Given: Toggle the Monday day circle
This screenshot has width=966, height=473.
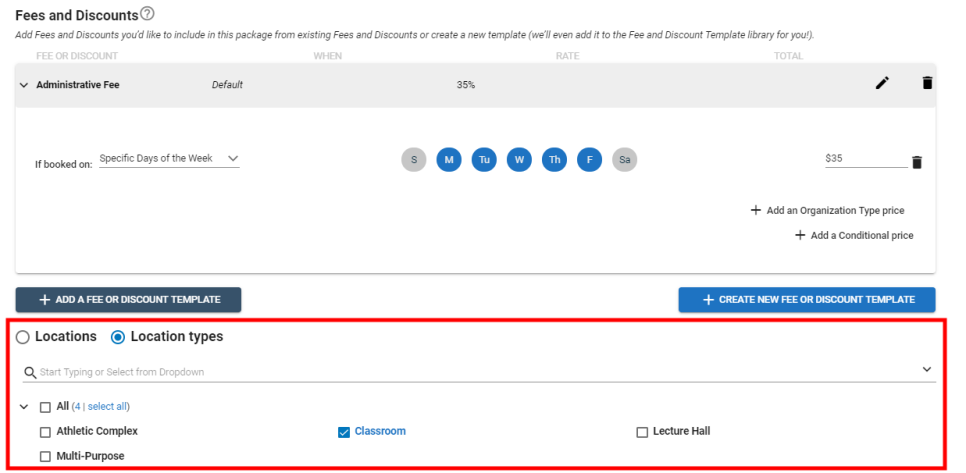Looking at the screenshot, I should click(x=449, y=160).
